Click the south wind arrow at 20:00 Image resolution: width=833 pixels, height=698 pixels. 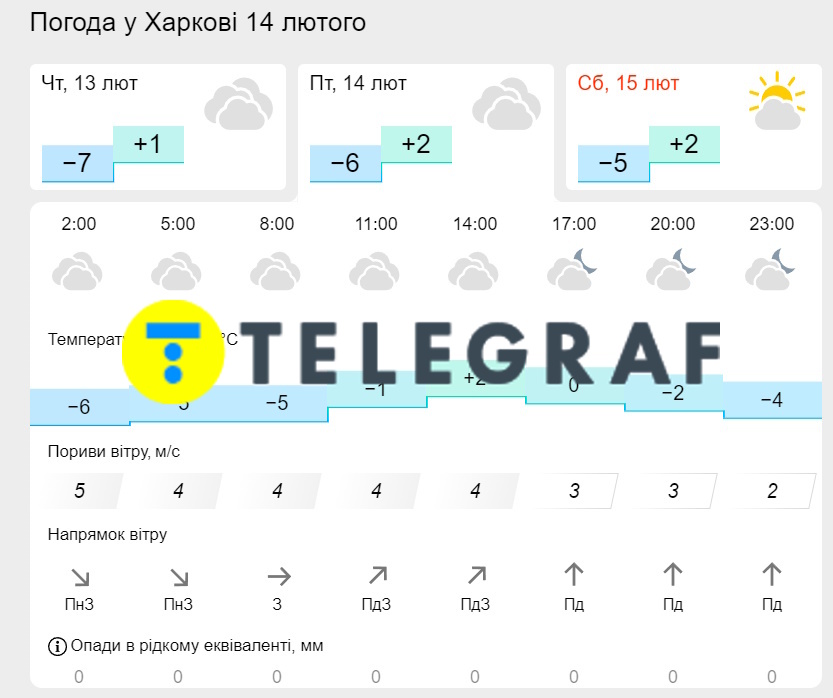673,575
